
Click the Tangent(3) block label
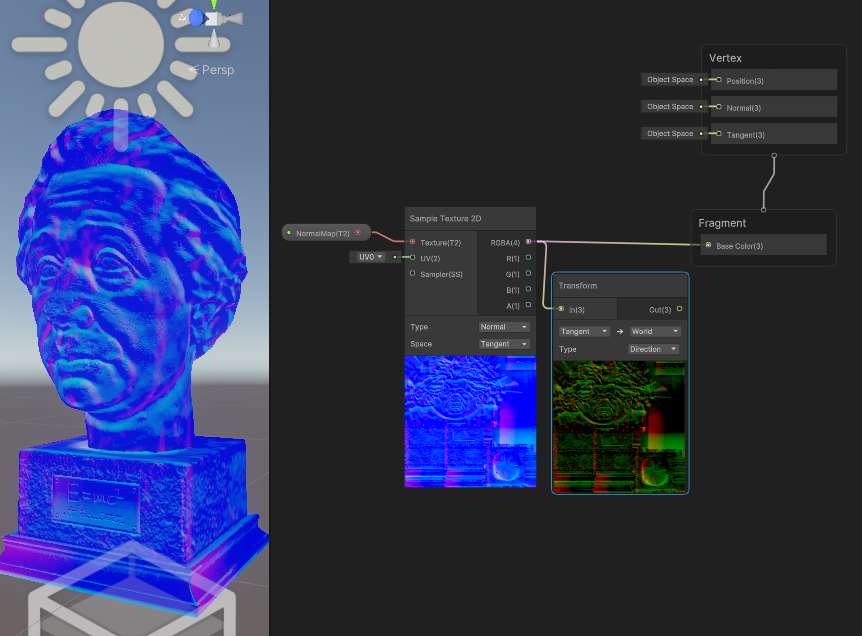coord(745,135)
